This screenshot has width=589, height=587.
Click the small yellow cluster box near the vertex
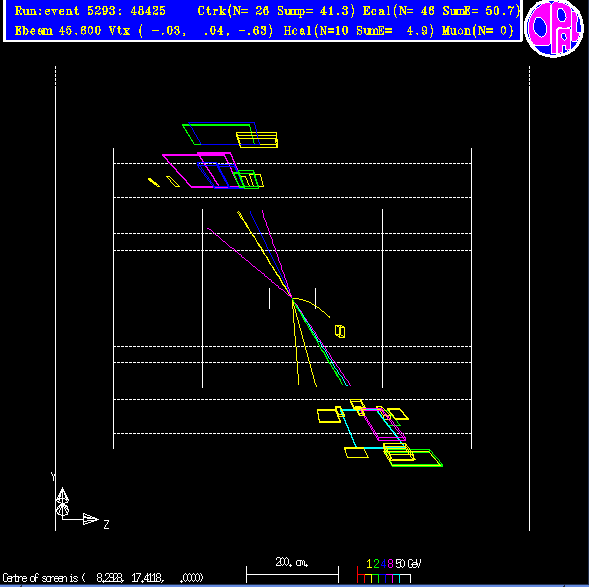pos(340,331)
